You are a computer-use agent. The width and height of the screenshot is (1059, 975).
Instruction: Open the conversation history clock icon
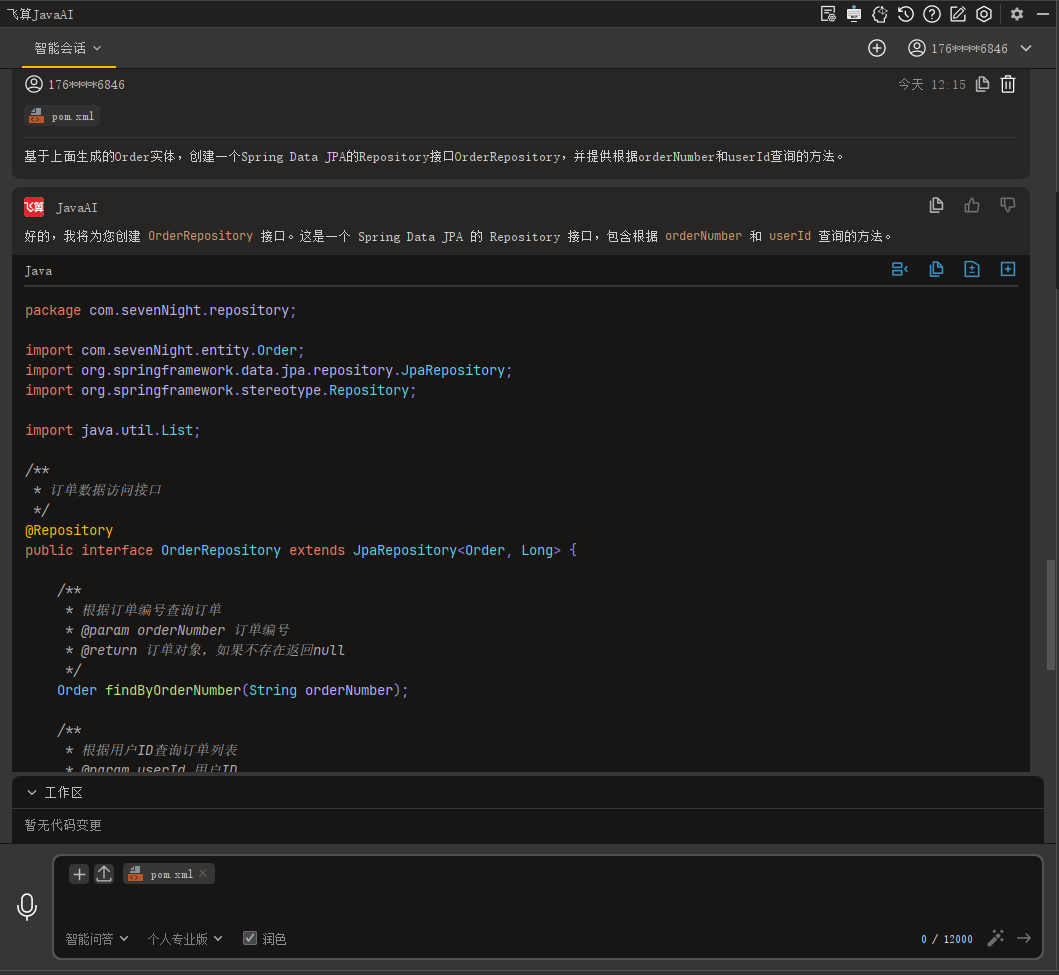[x=906, y=14]
